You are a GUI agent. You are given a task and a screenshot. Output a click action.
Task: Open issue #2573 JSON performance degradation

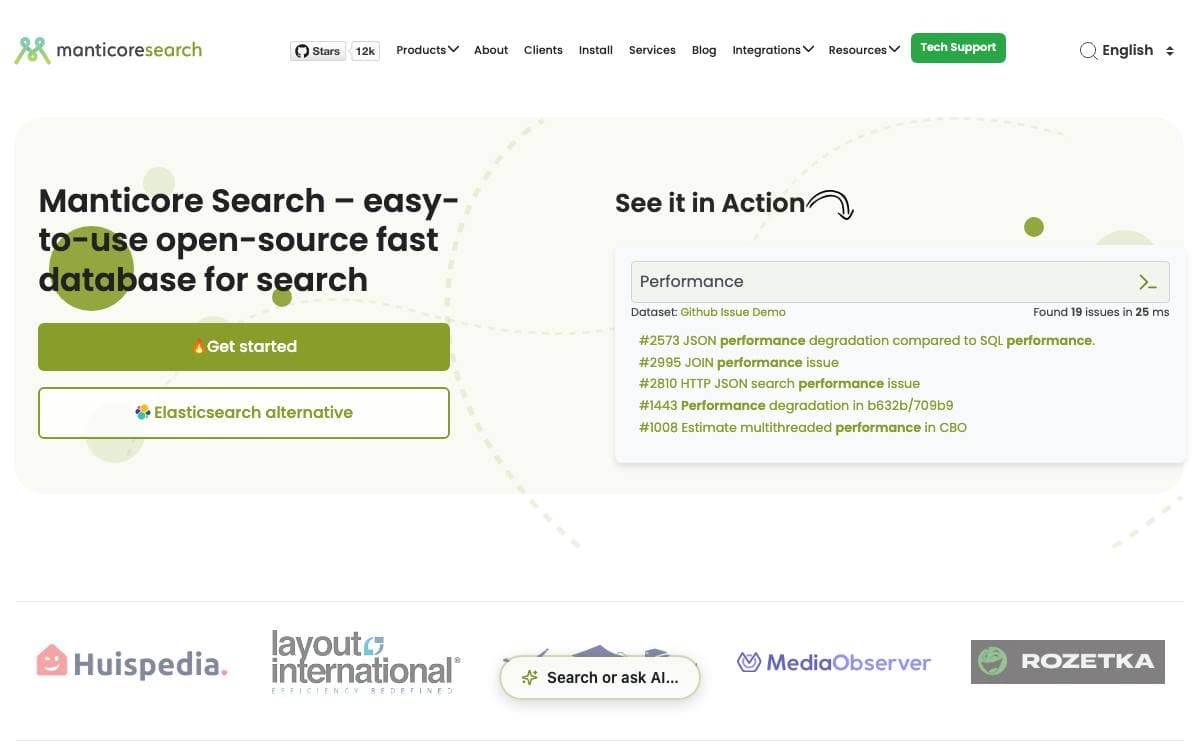coord(867,341)
